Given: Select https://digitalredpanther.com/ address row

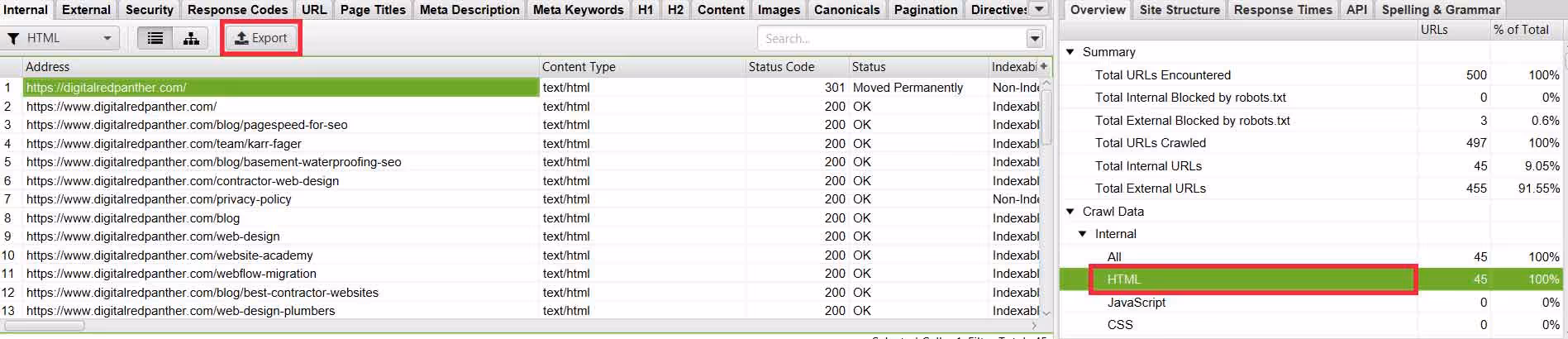Looking at the screenshot, I should coord(281,87).
